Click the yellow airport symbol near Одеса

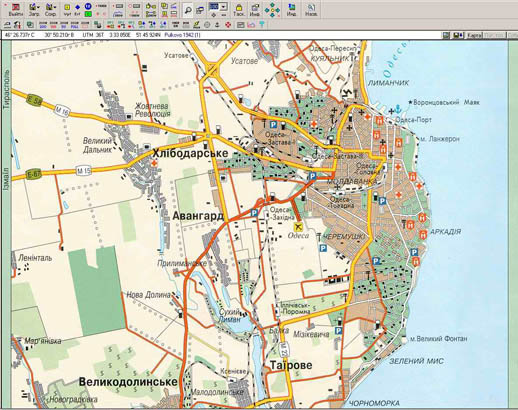(298, 227)
